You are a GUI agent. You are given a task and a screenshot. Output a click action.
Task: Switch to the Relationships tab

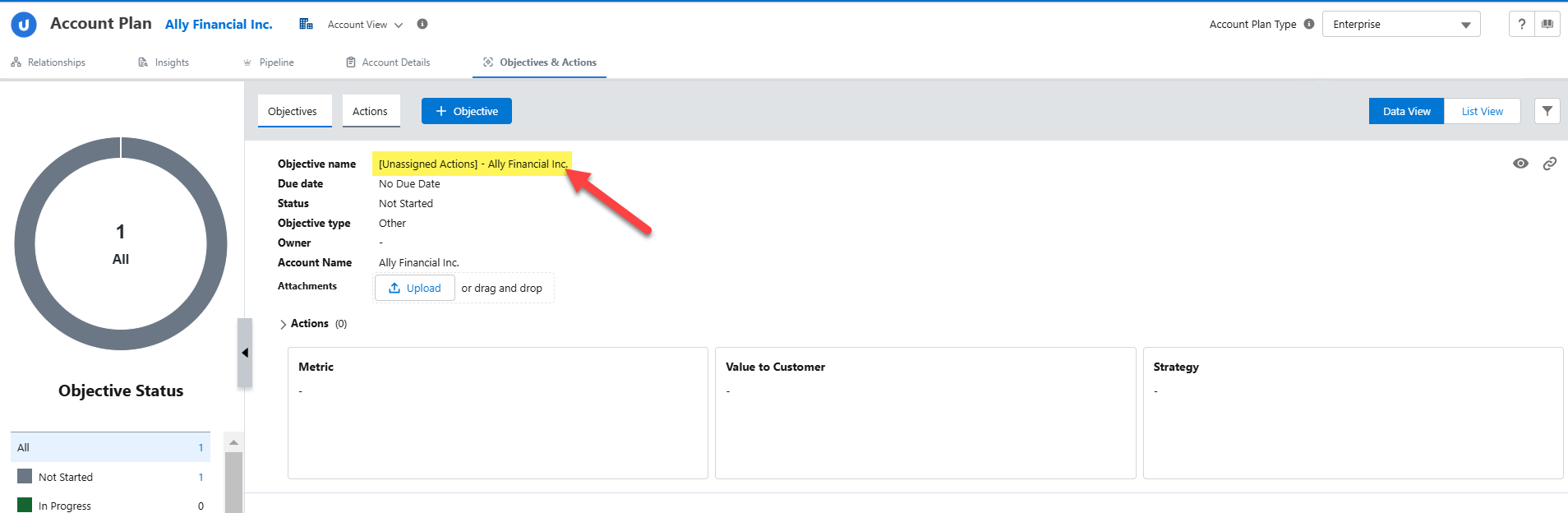click(48, 62)
